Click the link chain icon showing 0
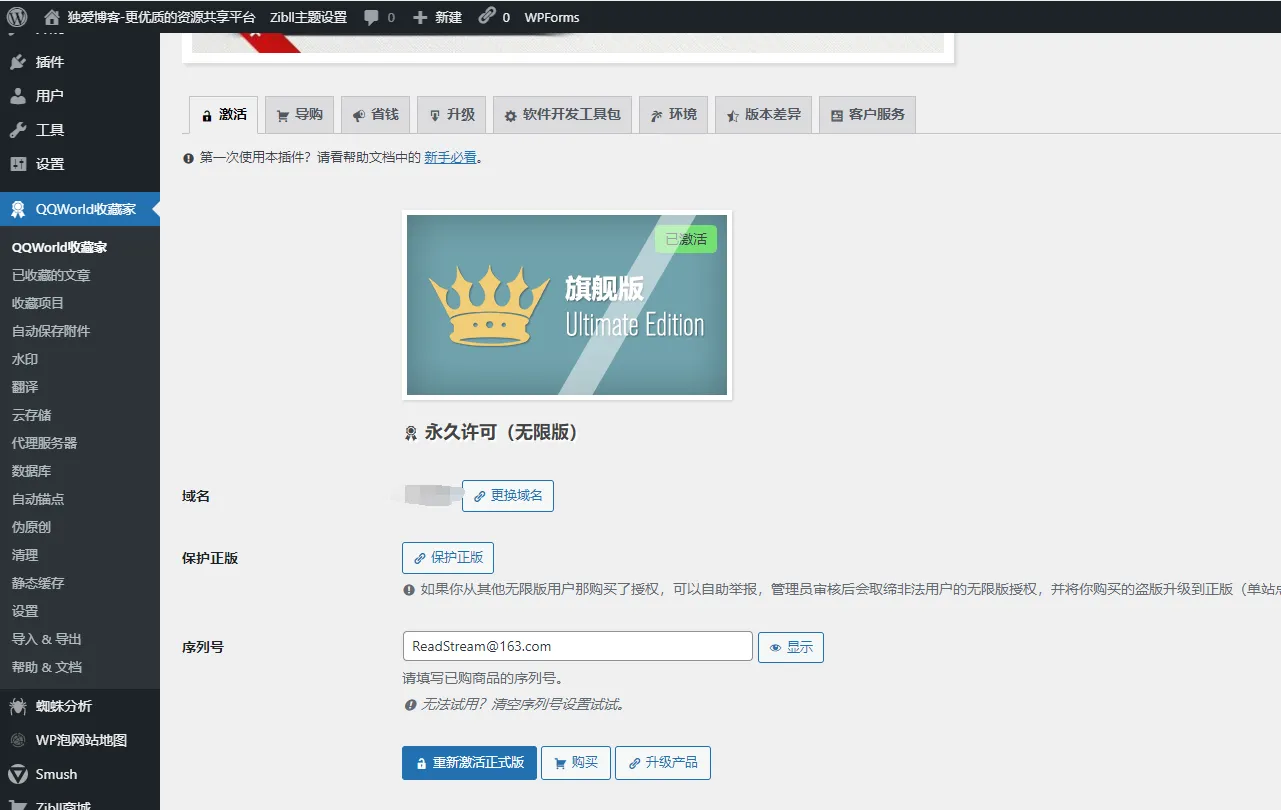This screenshot has width=1281, height=810. [x=491, y=16]
